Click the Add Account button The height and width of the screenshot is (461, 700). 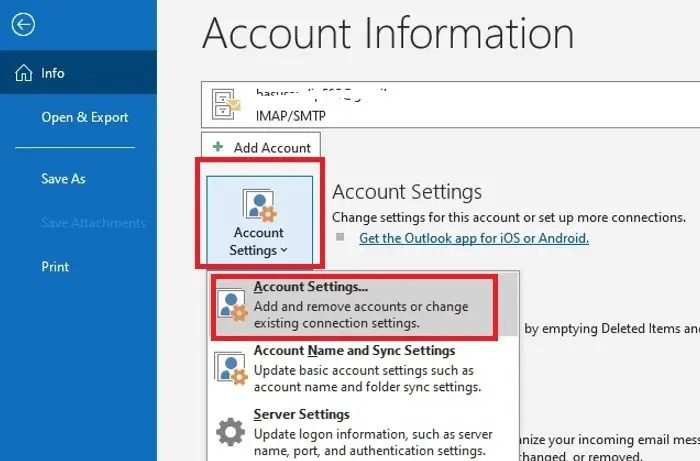[261, 146]
